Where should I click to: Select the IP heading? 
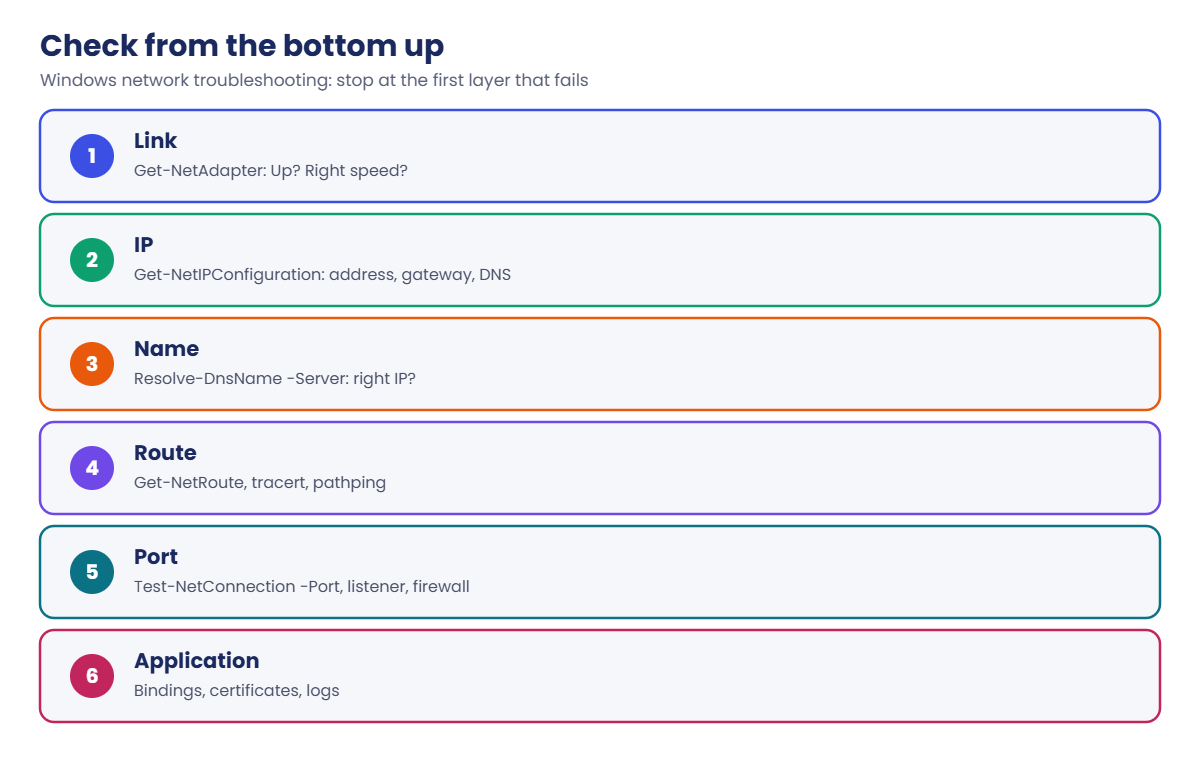(144, 245)
